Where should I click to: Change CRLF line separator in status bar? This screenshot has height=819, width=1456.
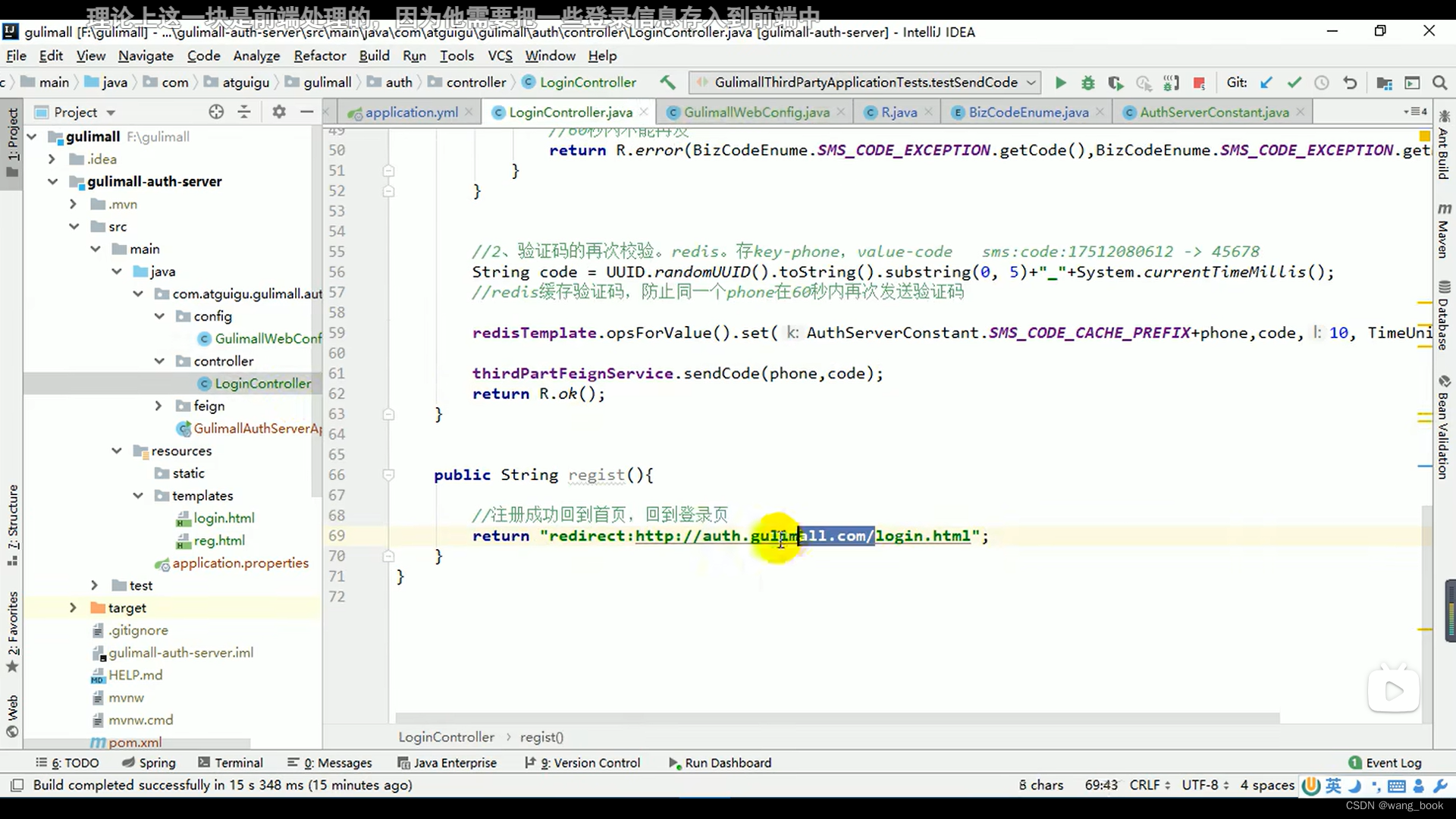point(1150,785)
